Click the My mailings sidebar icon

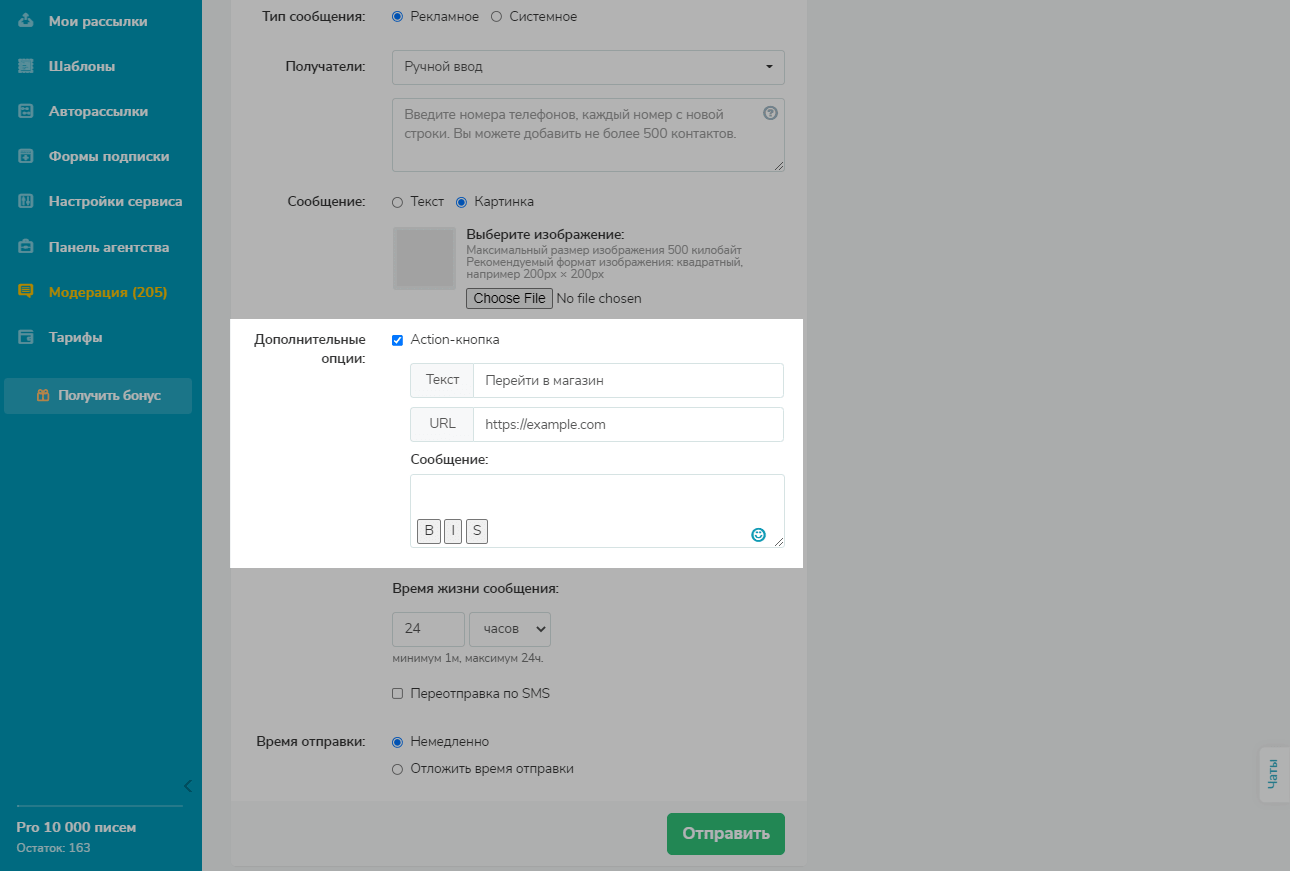[x=27, y=21]
